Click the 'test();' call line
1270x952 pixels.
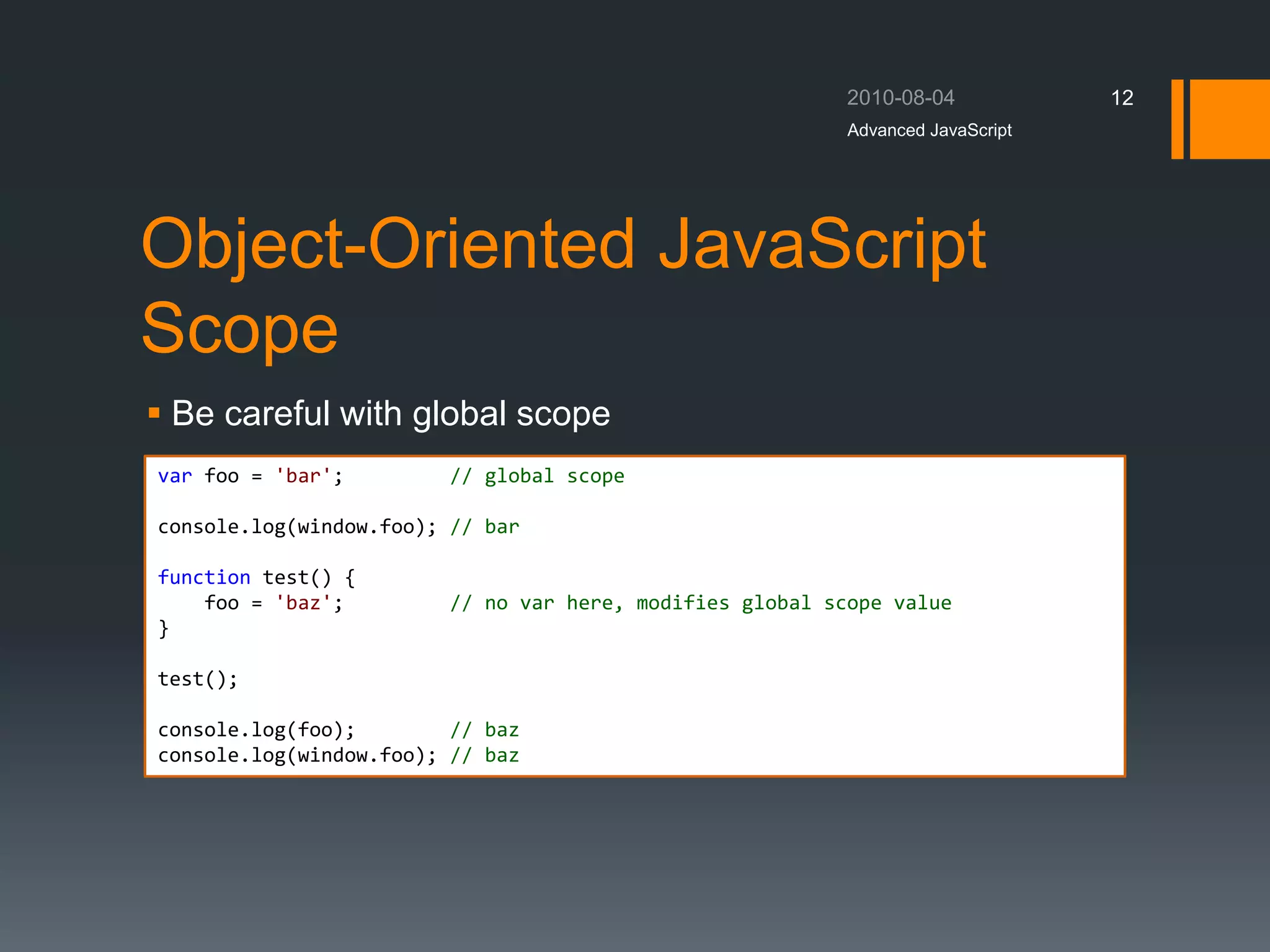coord(198,679)
